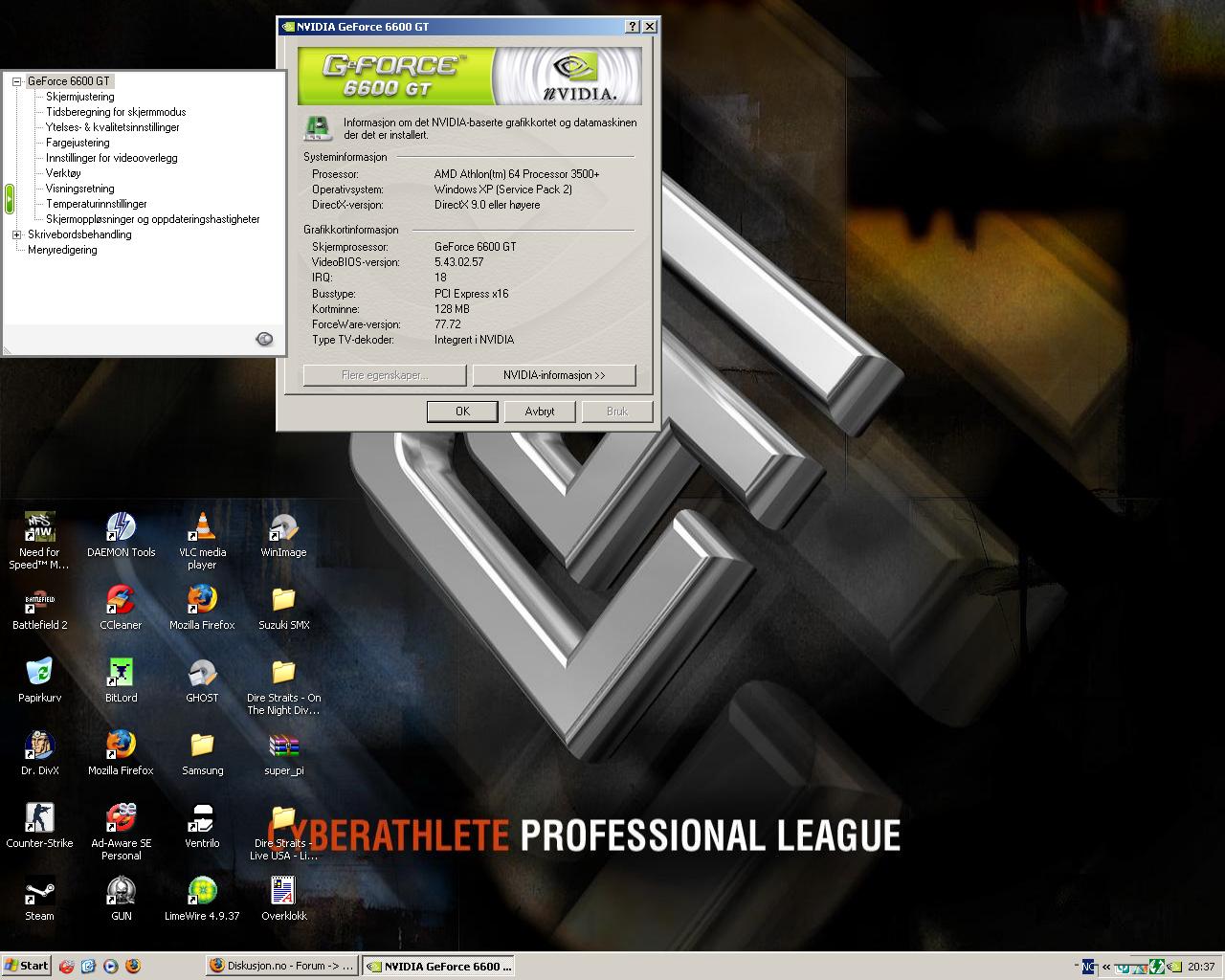Image resolution: width=1225 pixels, height=980 pixels.
Task: Open Dire Straits Live USA folder
Action: point(283,831)
